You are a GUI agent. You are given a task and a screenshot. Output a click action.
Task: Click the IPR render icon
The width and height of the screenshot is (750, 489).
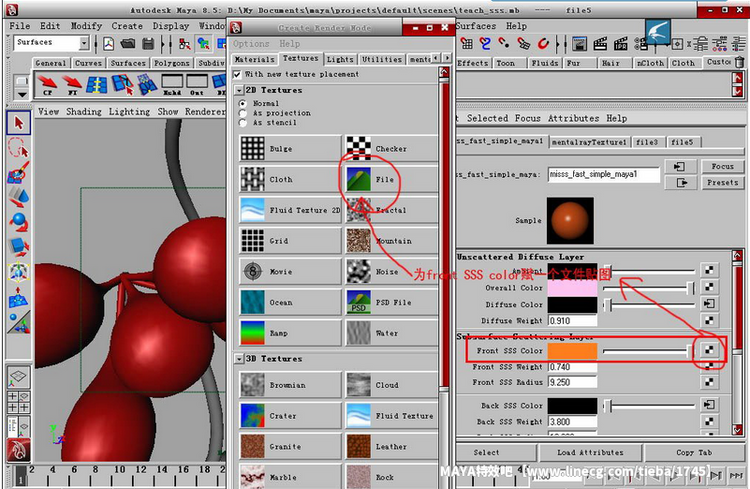621,44
